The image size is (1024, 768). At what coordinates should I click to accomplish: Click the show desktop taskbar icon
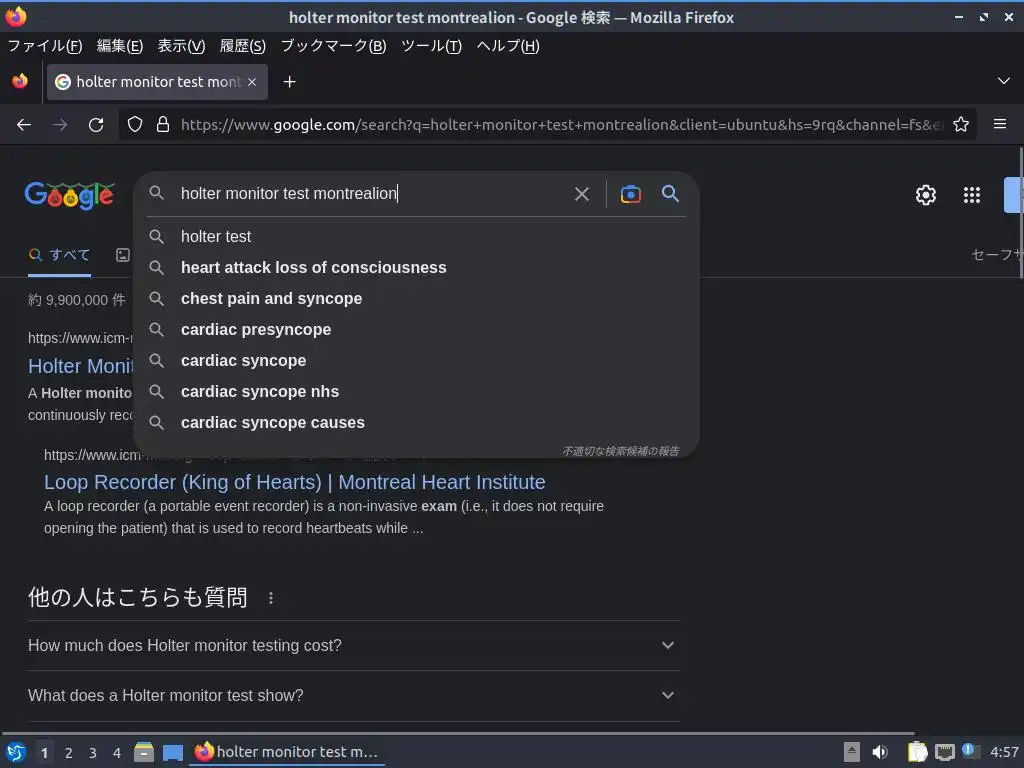point(172,753)
